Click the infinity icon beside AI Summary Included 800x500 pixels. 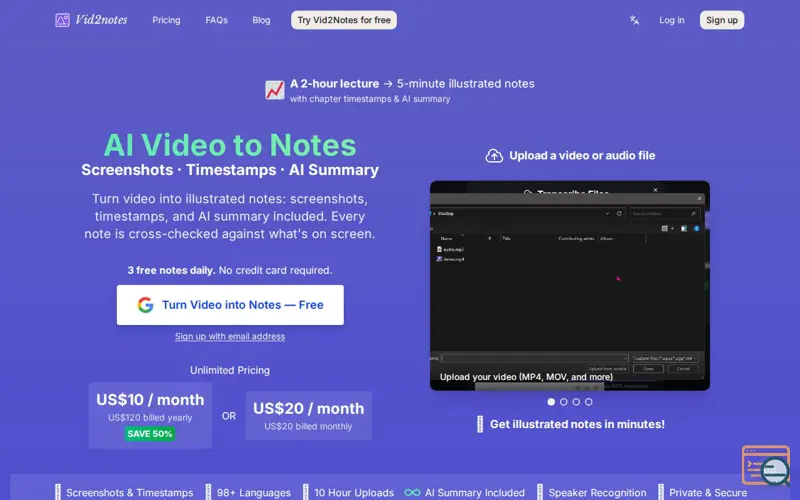coord(412,492)
